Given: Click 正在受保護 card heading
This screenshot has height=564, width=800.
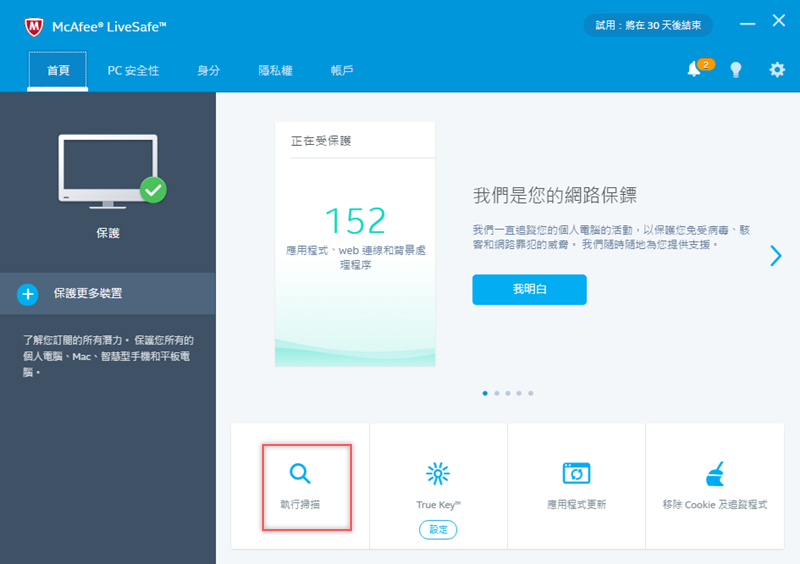Looking at the screenshot, I should [x=321, y=141].
